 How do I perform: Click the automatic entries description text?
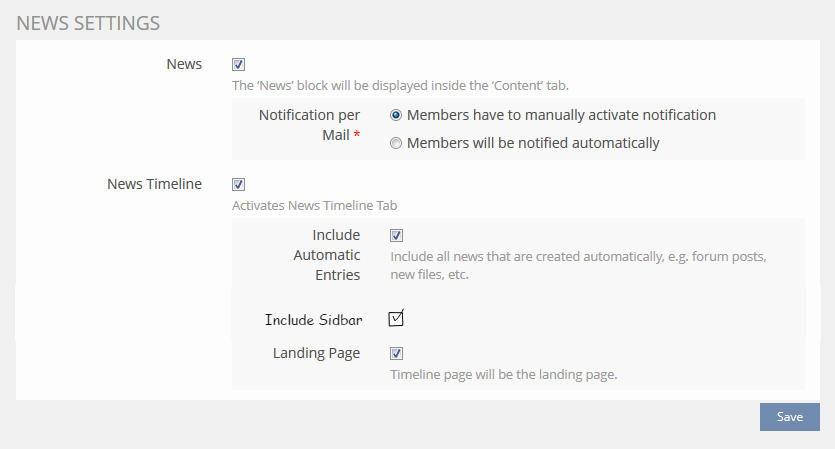[577, 265]
